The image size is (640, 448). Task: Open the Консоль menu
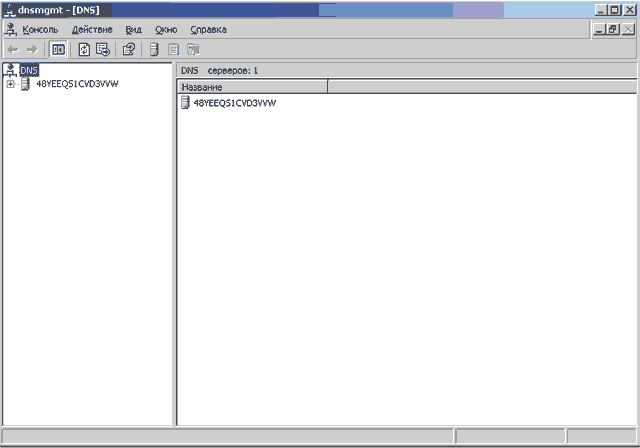pyautogui.click(x=40, y=30)
